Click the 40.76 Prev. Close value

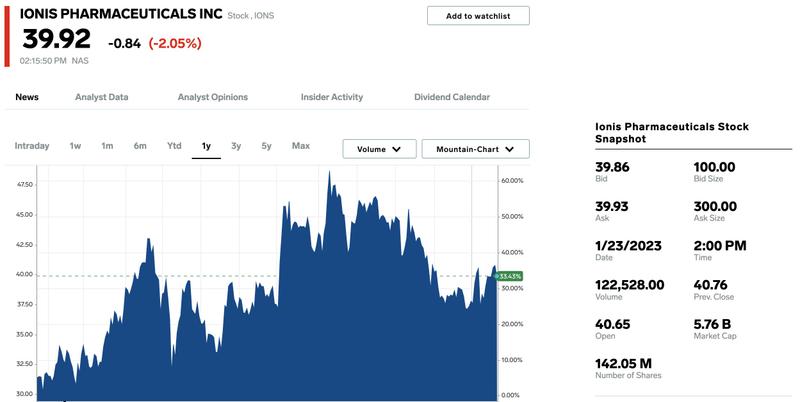point(710,285)
